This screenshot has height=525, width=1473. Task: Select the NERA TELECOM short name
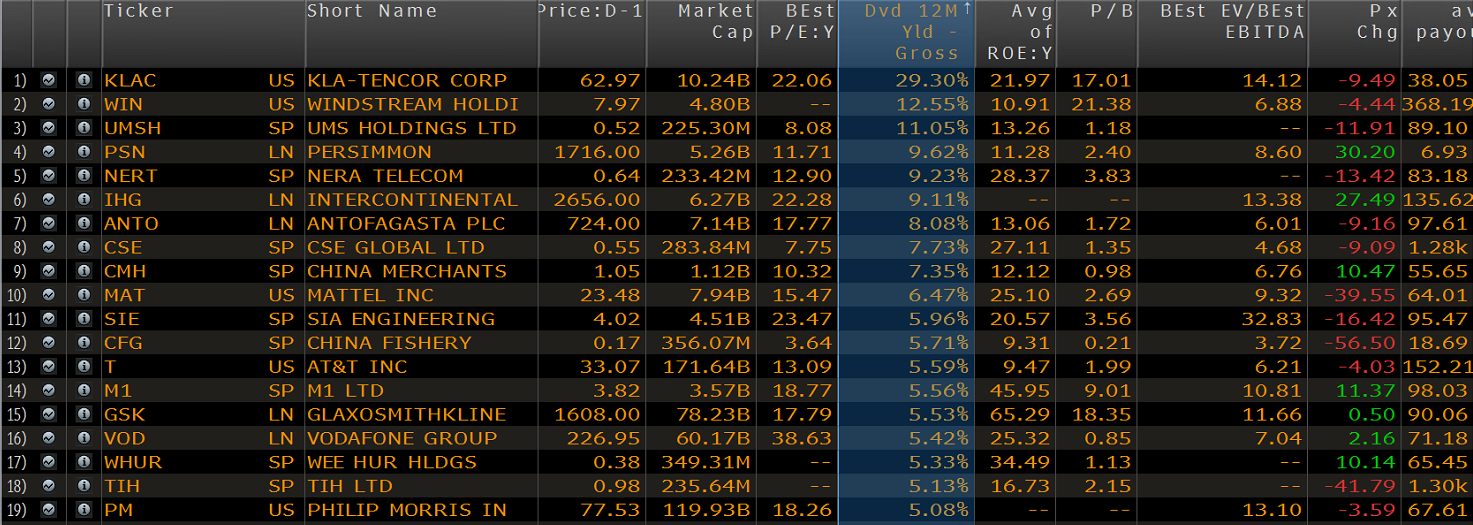(x=386, y=176)
